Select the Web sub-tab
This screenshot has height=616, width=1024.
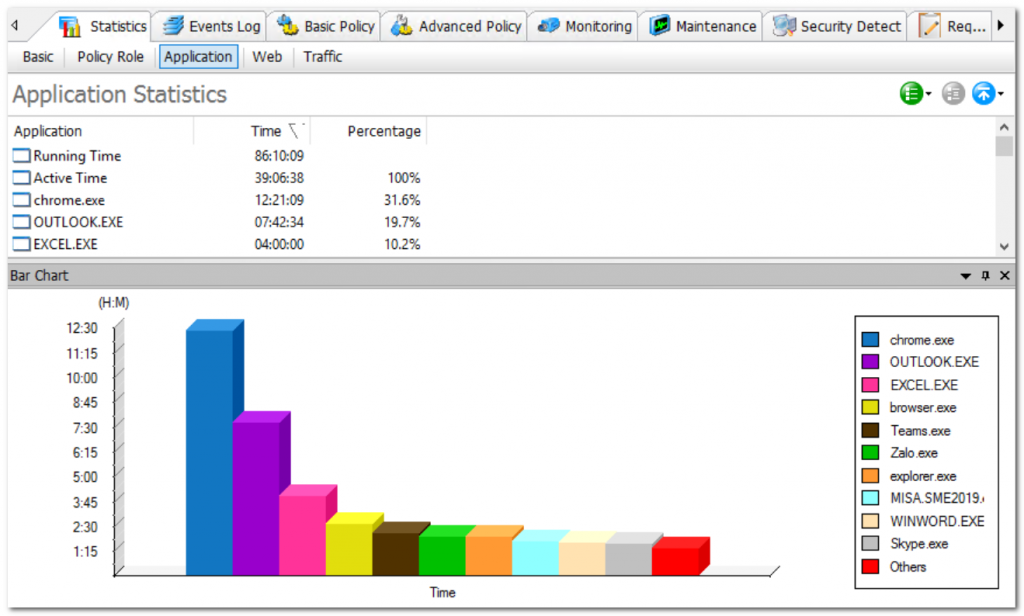(267, 57)
